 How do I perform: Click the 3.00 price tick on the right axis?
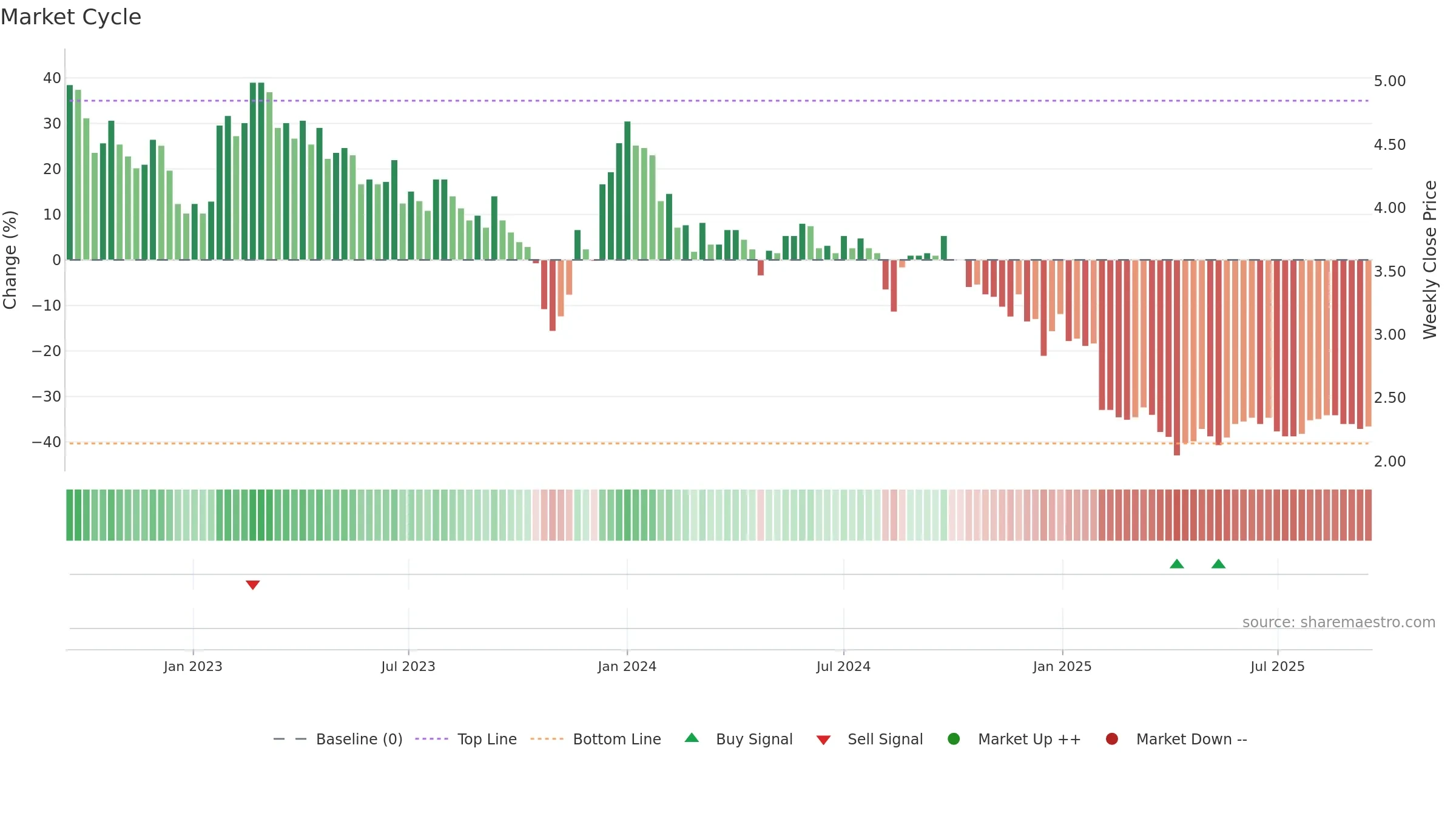pos(1390,335)
